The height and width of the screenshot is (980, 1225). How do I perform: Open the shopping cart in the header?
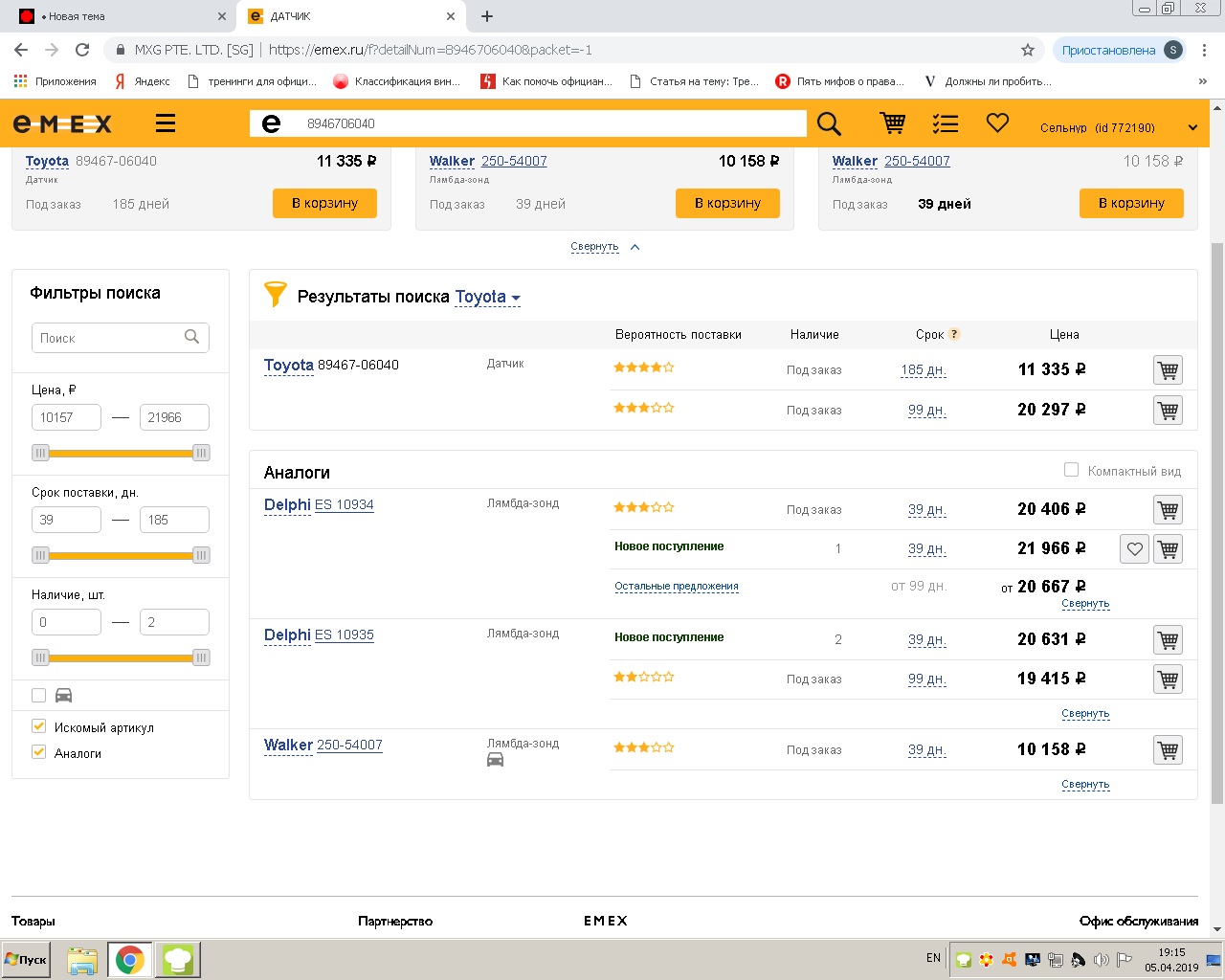click(893, 123)
